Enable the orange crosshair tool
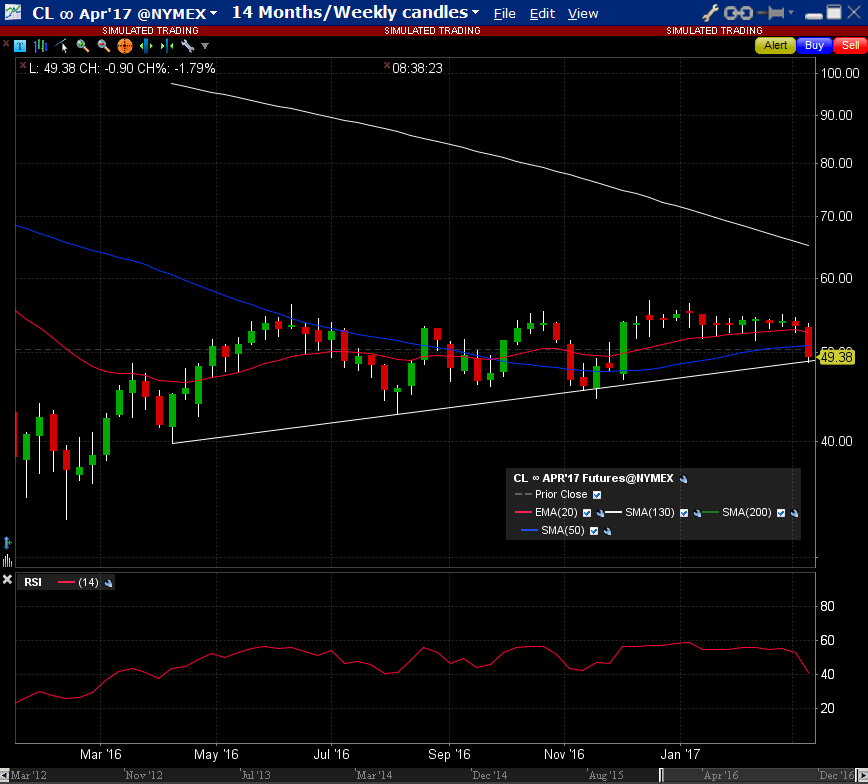This screenshot has width=868, height=784. 124,46
